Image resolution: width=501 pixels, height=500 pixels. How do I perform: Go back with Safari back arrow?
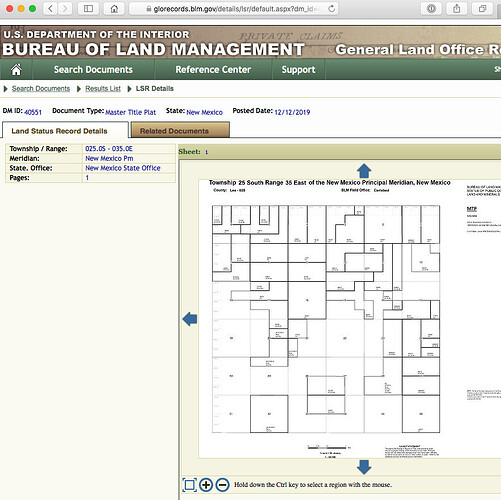point(50,9)
